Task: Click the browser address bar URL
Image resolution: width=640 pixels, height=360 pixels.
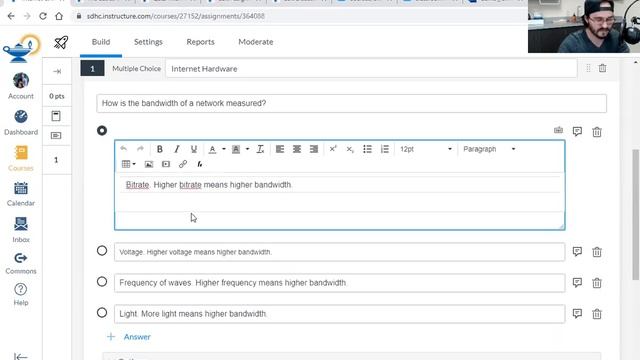Action: 176,16
